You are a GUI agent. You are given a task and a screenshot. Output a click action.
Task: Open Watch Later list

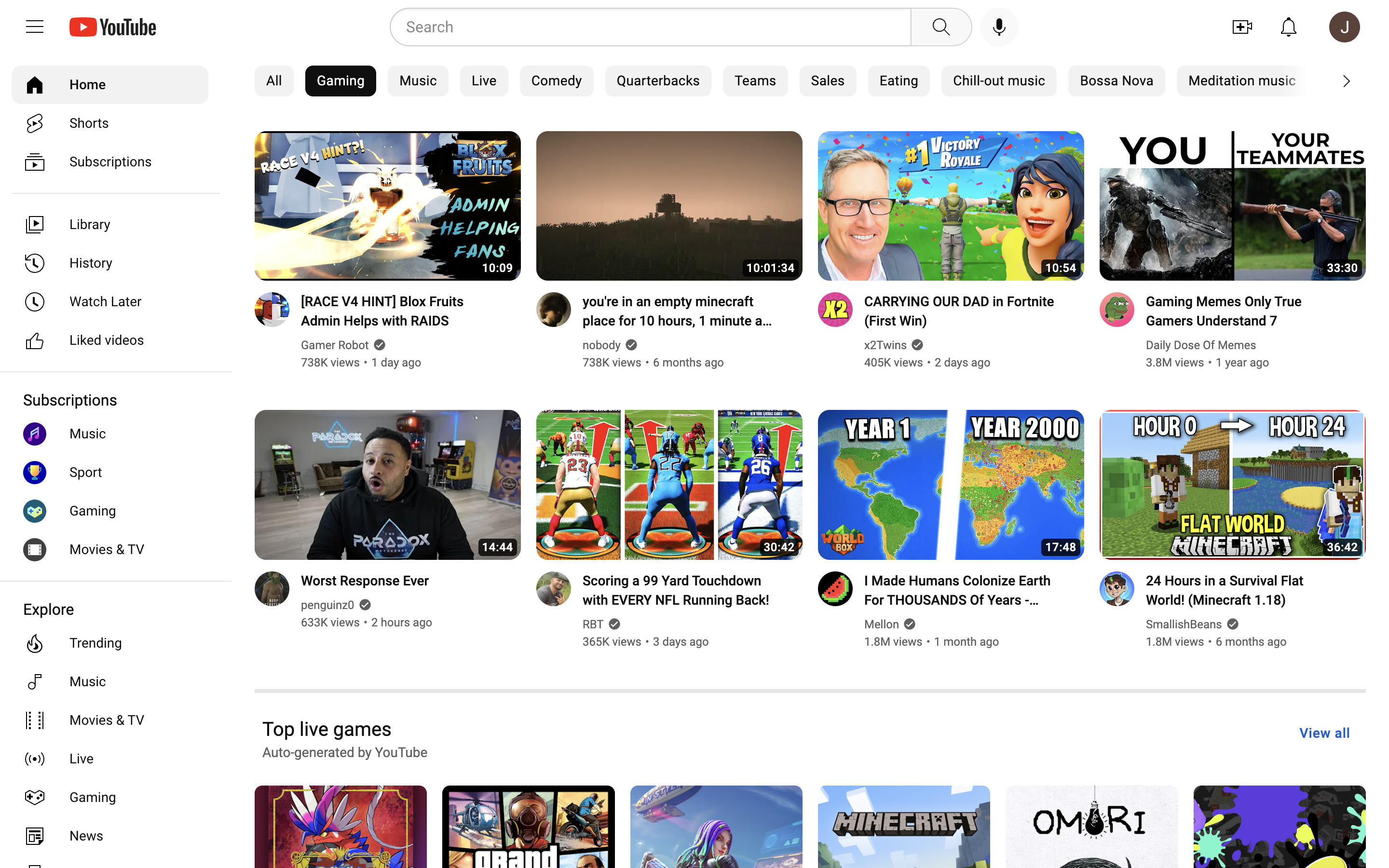click(109, 301)
